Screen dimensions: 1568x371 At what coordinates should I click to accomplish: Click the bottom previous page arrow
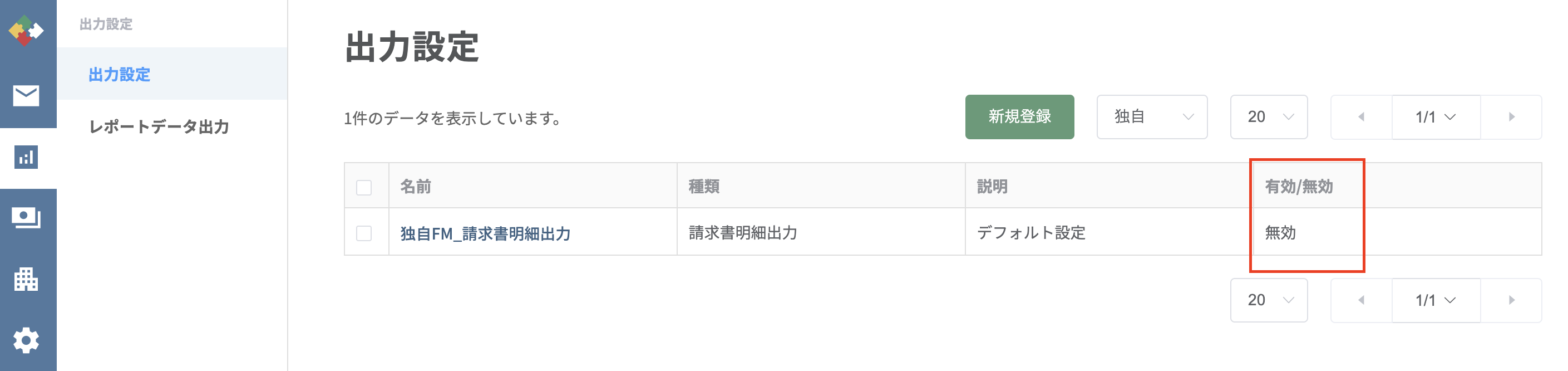point(1362,300)
